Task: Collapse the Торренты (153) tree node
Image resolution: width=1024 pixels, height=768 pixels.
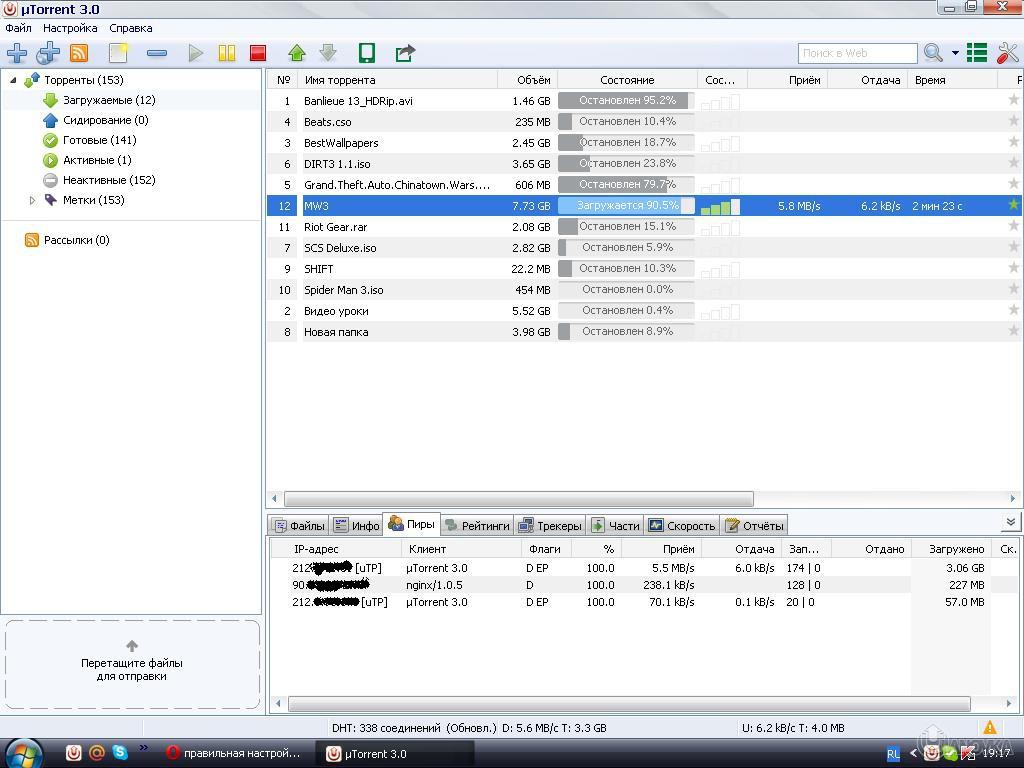Action: click(13, 80)
